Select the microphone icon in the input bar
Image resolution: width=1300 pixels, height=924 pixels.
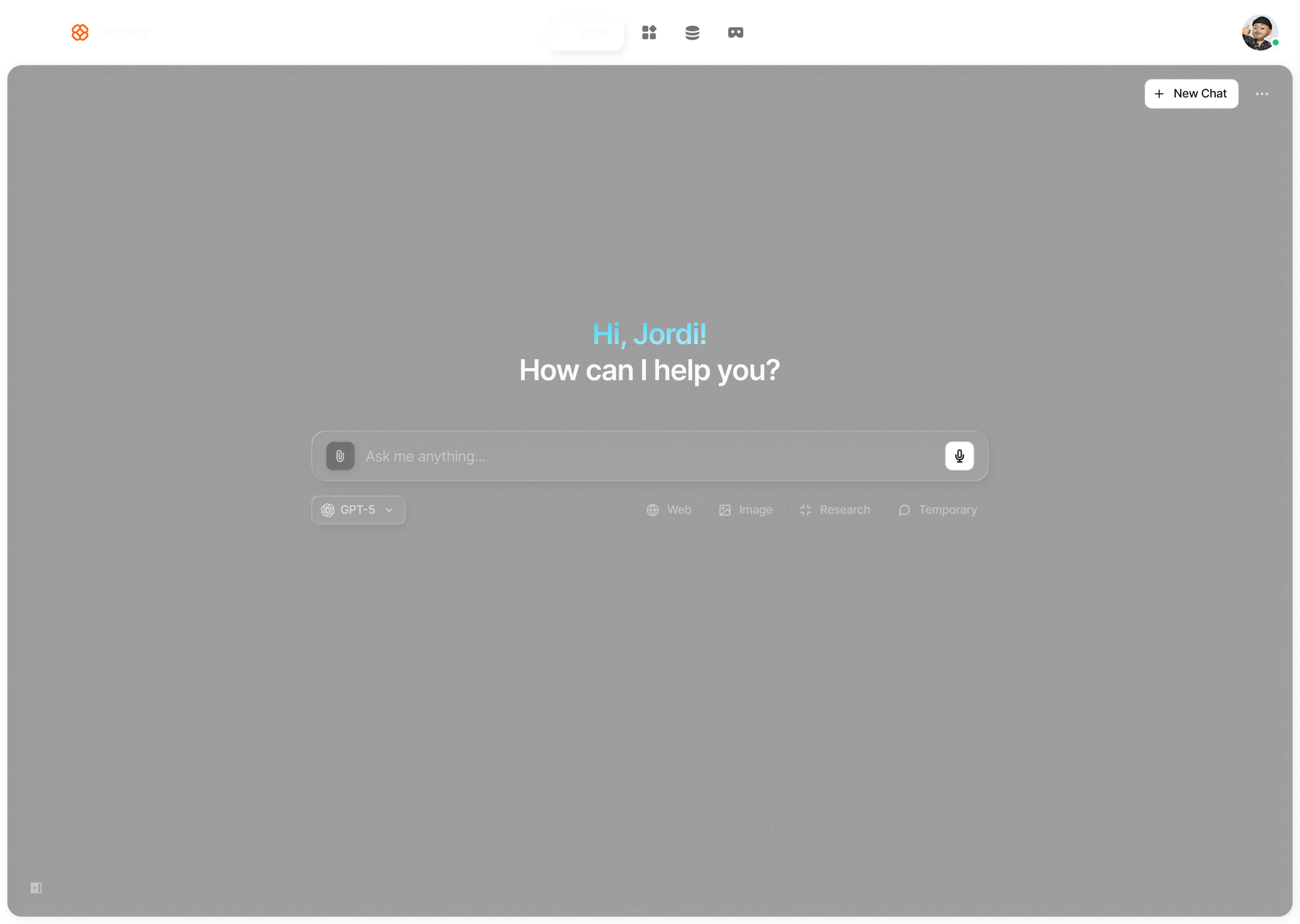959,456
